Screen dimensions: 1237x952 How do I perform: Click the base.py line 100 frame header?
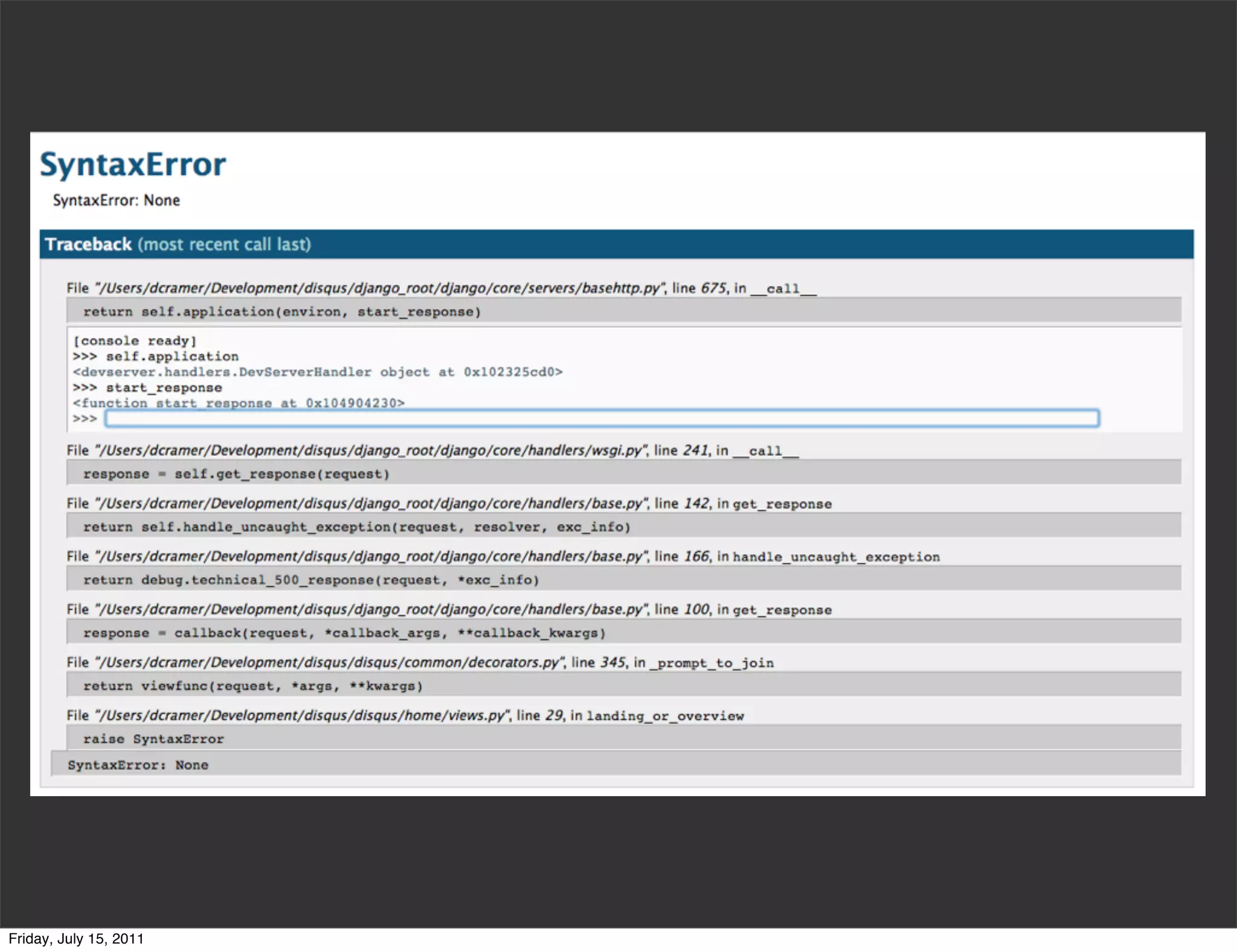pyautogui.click(x=448, y=610)
